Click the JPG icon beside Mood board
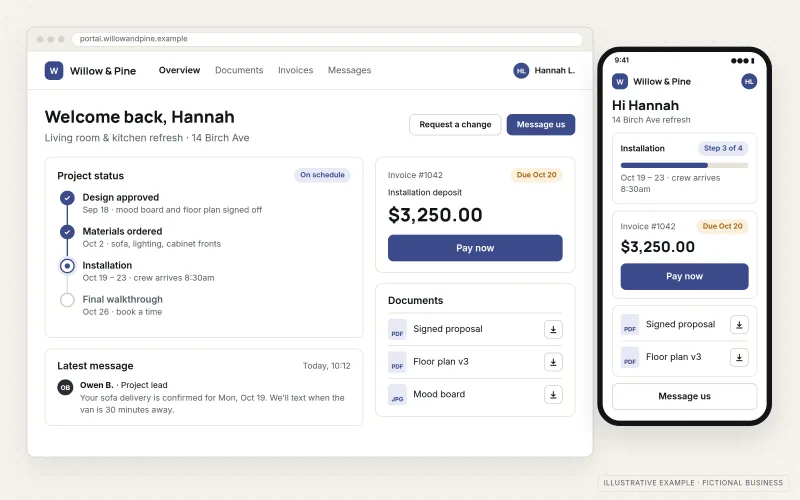Screen dimensions: 800x500 [397, 395]
